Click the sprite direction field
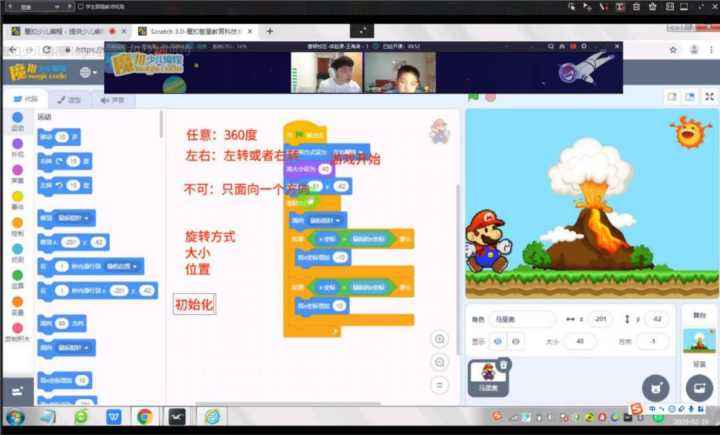Image resolution: width=720 pixels, height=435 pixels. point(652,341)
